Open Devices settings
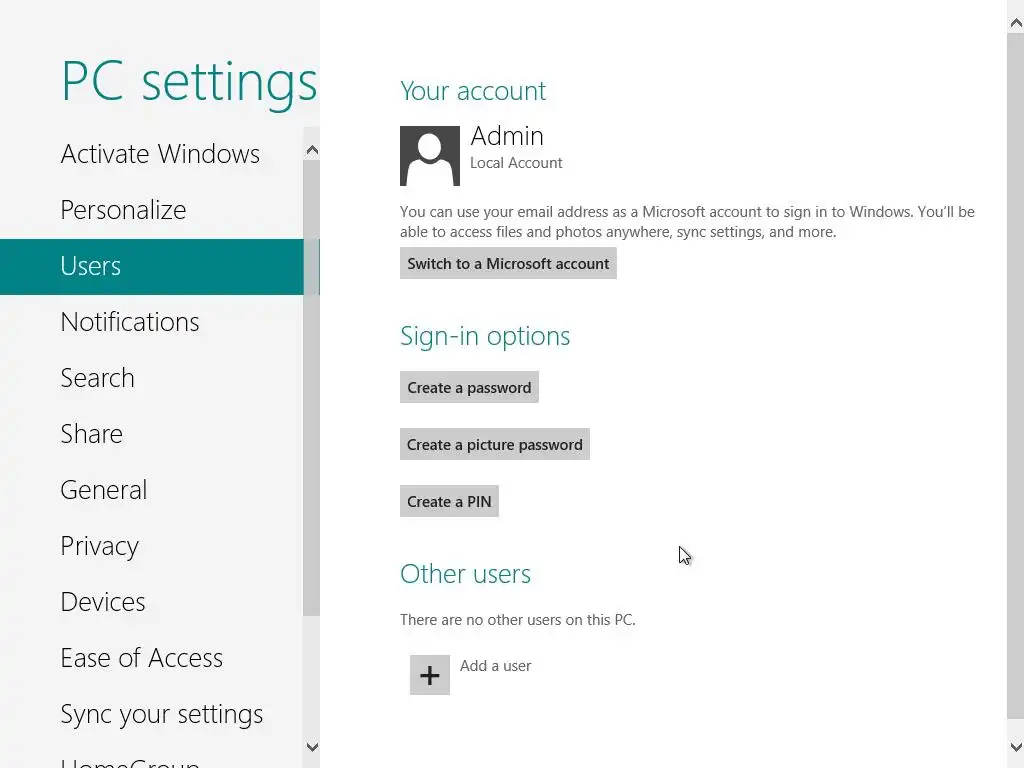The image size is (1024, 768). (103, 602)
